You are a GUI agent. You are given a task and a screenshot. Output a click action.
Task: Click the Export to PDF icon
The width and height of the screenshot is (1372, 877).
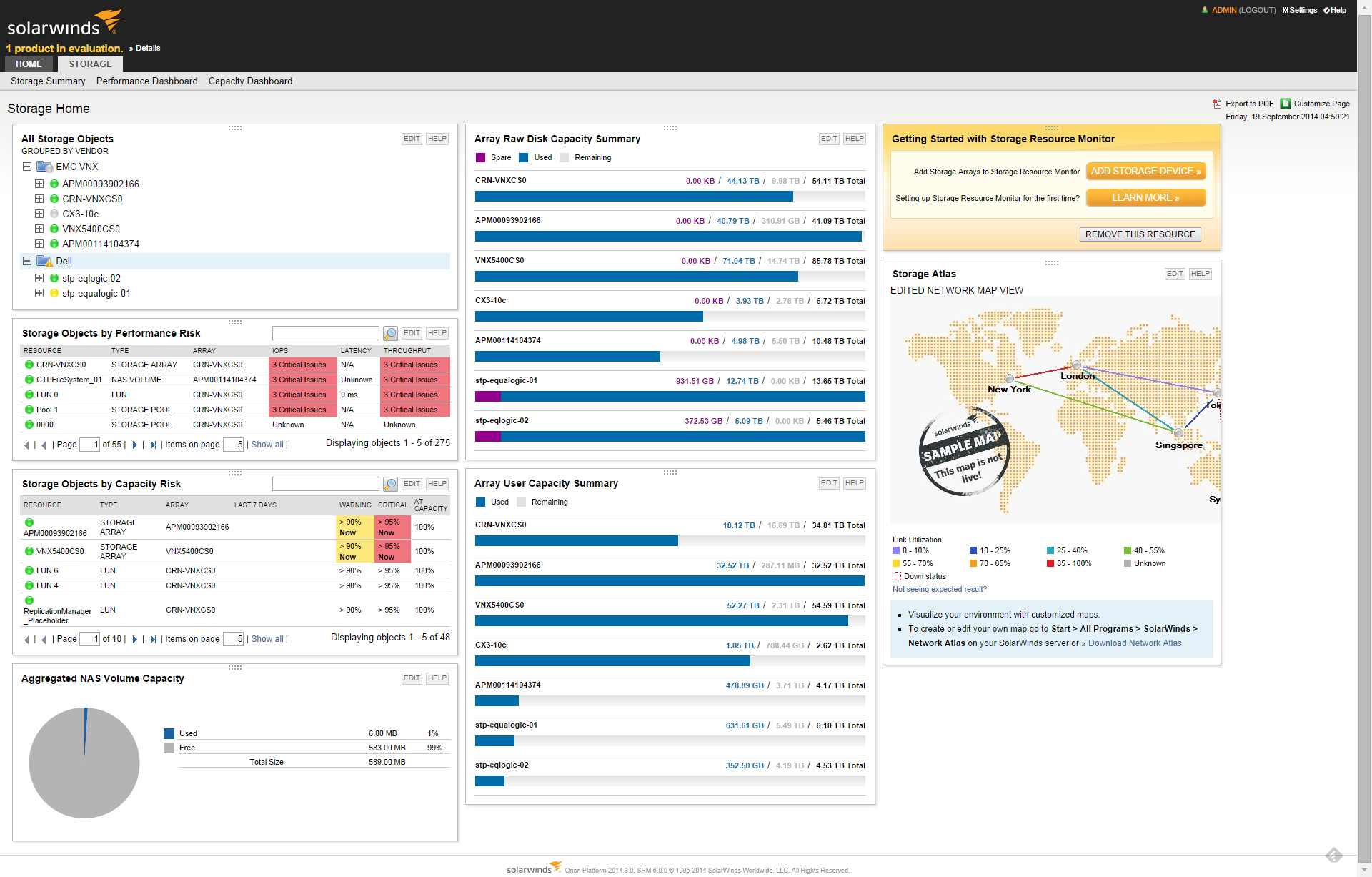[x=1217, y=104]
